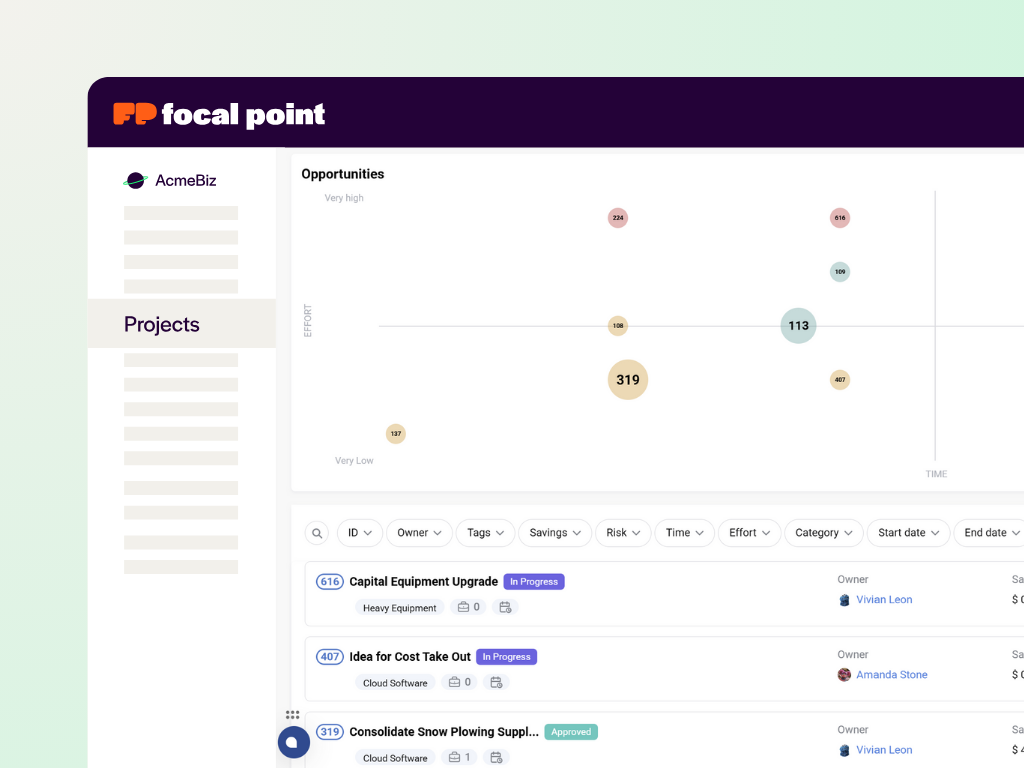Viewport: 1024px width, 768px height.
Task: Open the Start date filter dropdown
Action: [x=908, y=533]
